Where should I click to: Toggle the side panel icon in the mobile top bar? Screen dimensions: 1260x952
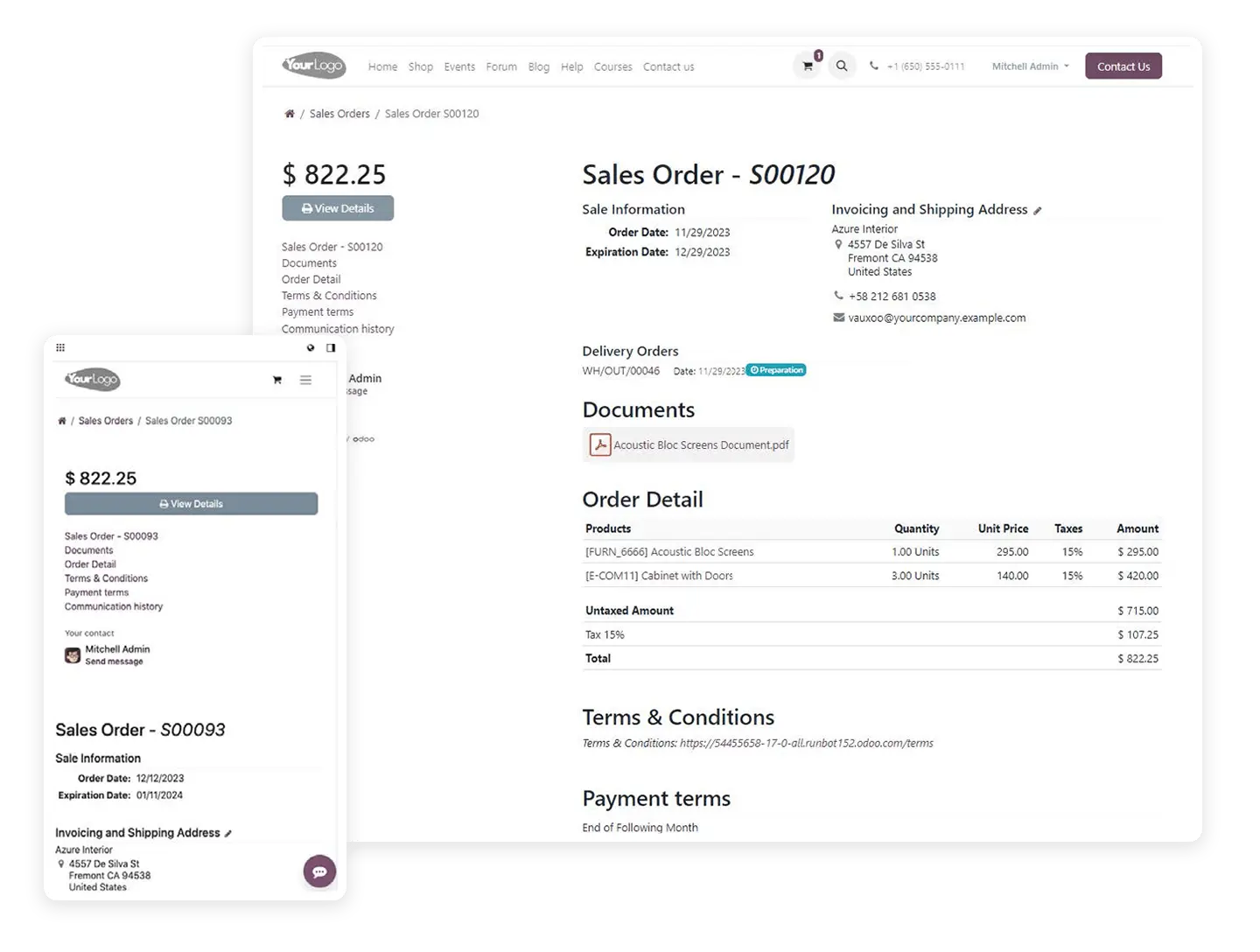pyautogui.click(x=331, y=347)
